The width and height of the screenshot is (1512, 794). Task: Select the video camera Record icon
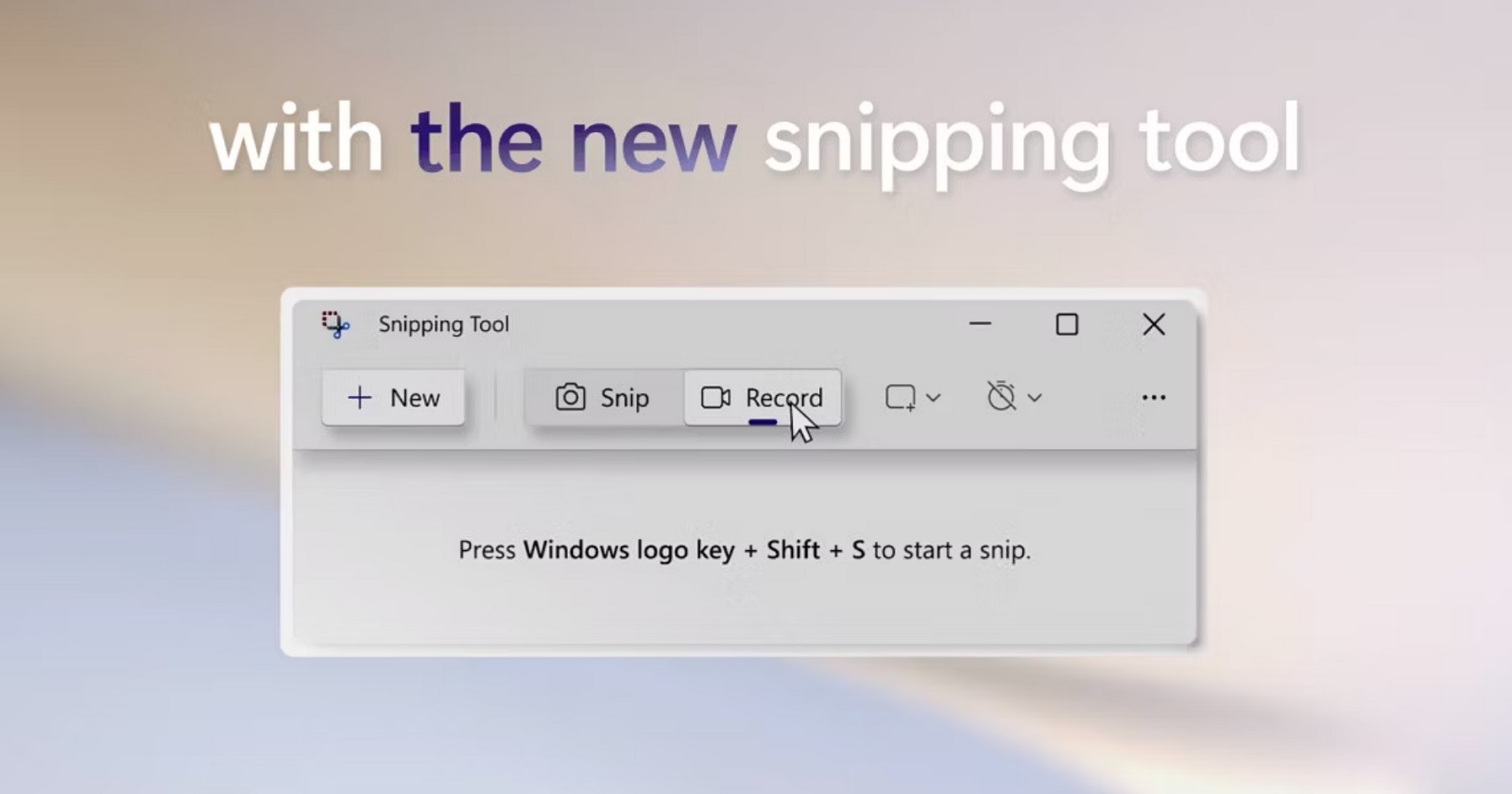click(715, 398)
